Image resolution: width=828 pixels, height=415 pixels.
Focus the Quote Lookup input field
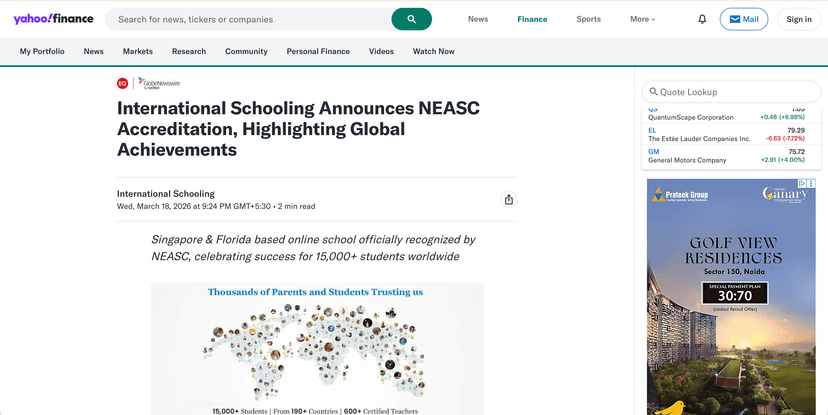731,91
